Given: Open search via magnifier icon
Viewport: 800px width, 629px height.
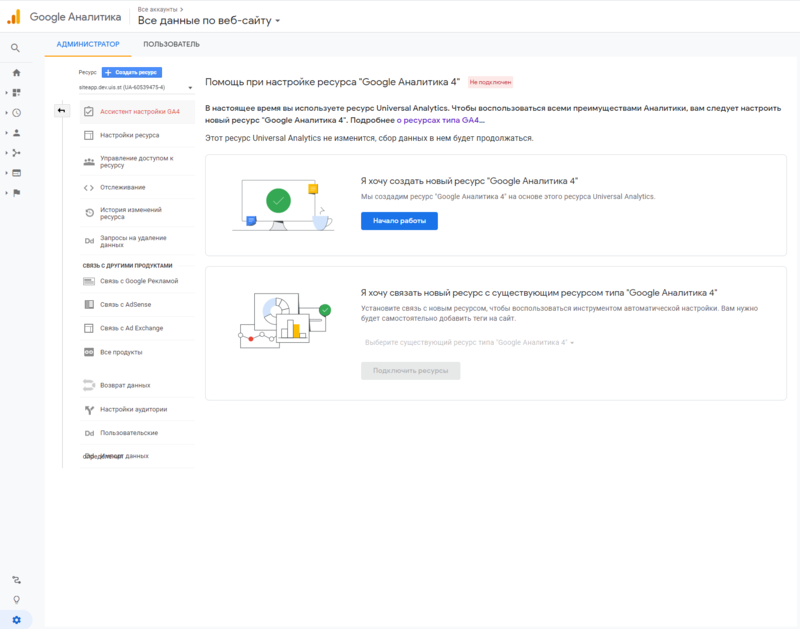Looking at the screenshot, I should (15, 47).
